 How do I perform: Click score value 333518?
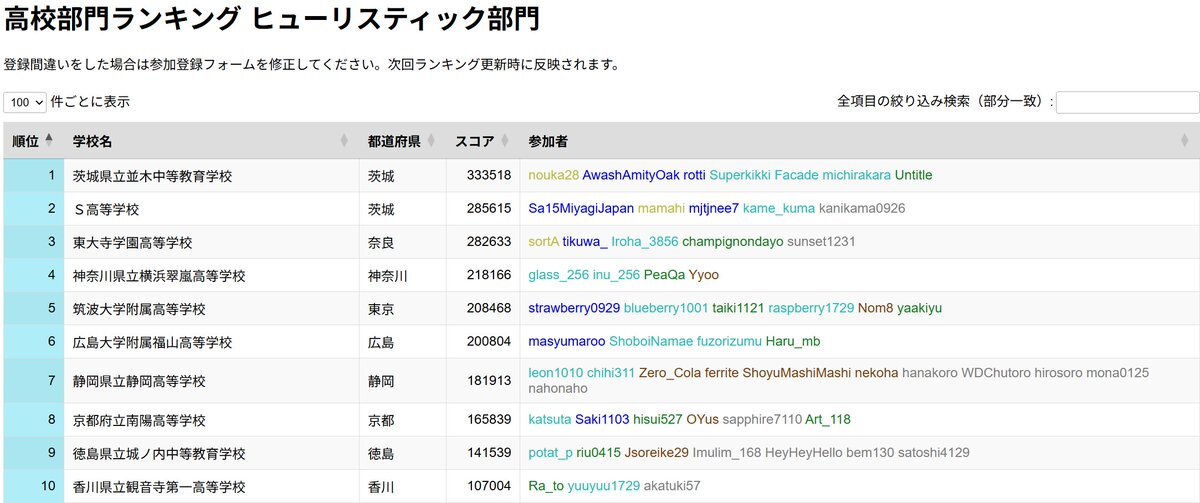click(489, 175)
